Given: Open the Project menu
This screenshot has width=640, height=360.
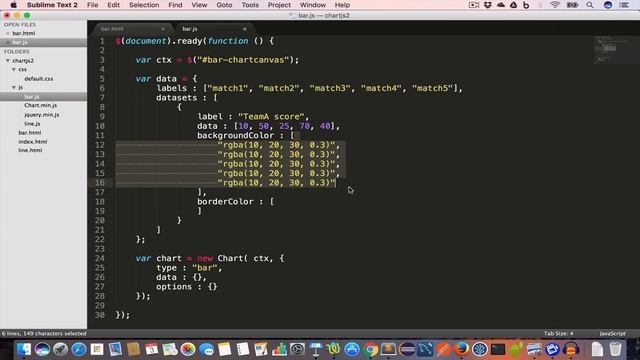Looking at the screenshot, I should tap(279, 5).
